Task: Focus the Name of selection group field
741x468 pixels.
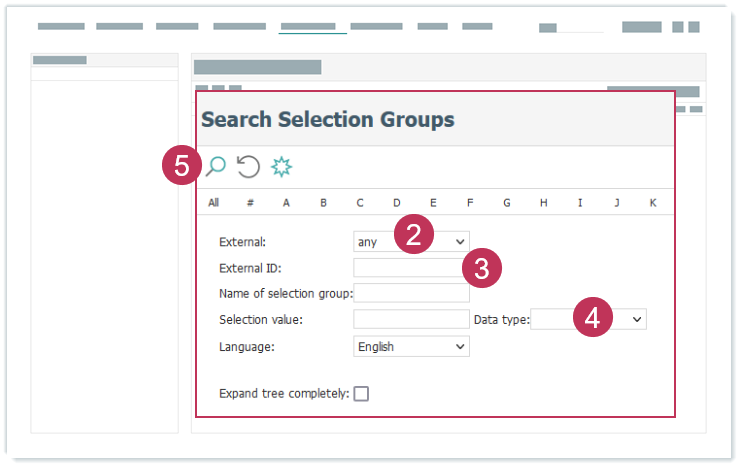Action: coord(411,293)
